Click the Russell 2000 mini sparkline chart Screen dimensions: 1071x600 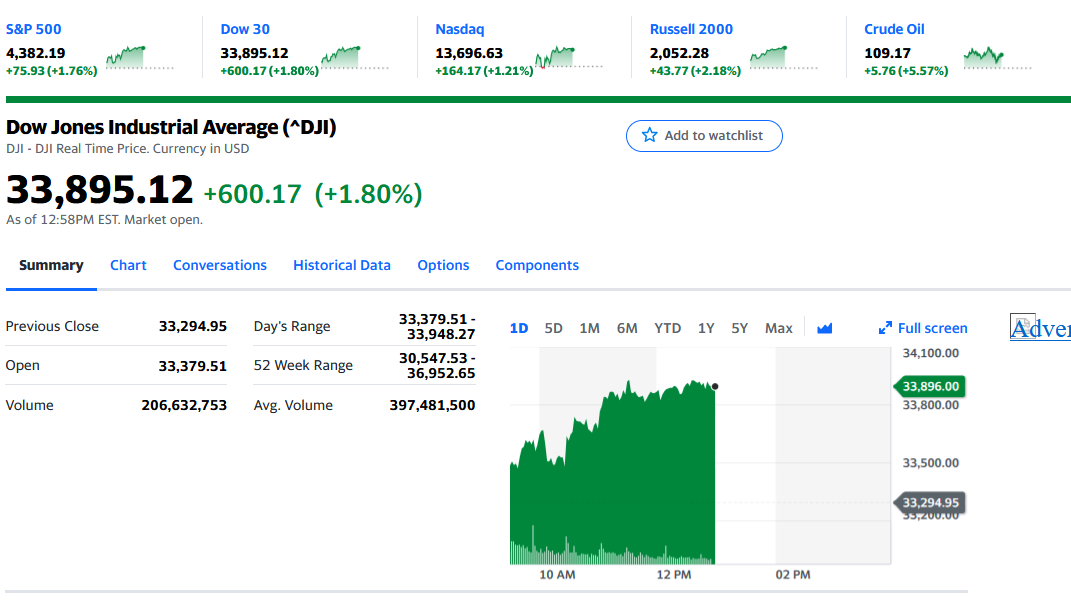(x=783, y=57)
